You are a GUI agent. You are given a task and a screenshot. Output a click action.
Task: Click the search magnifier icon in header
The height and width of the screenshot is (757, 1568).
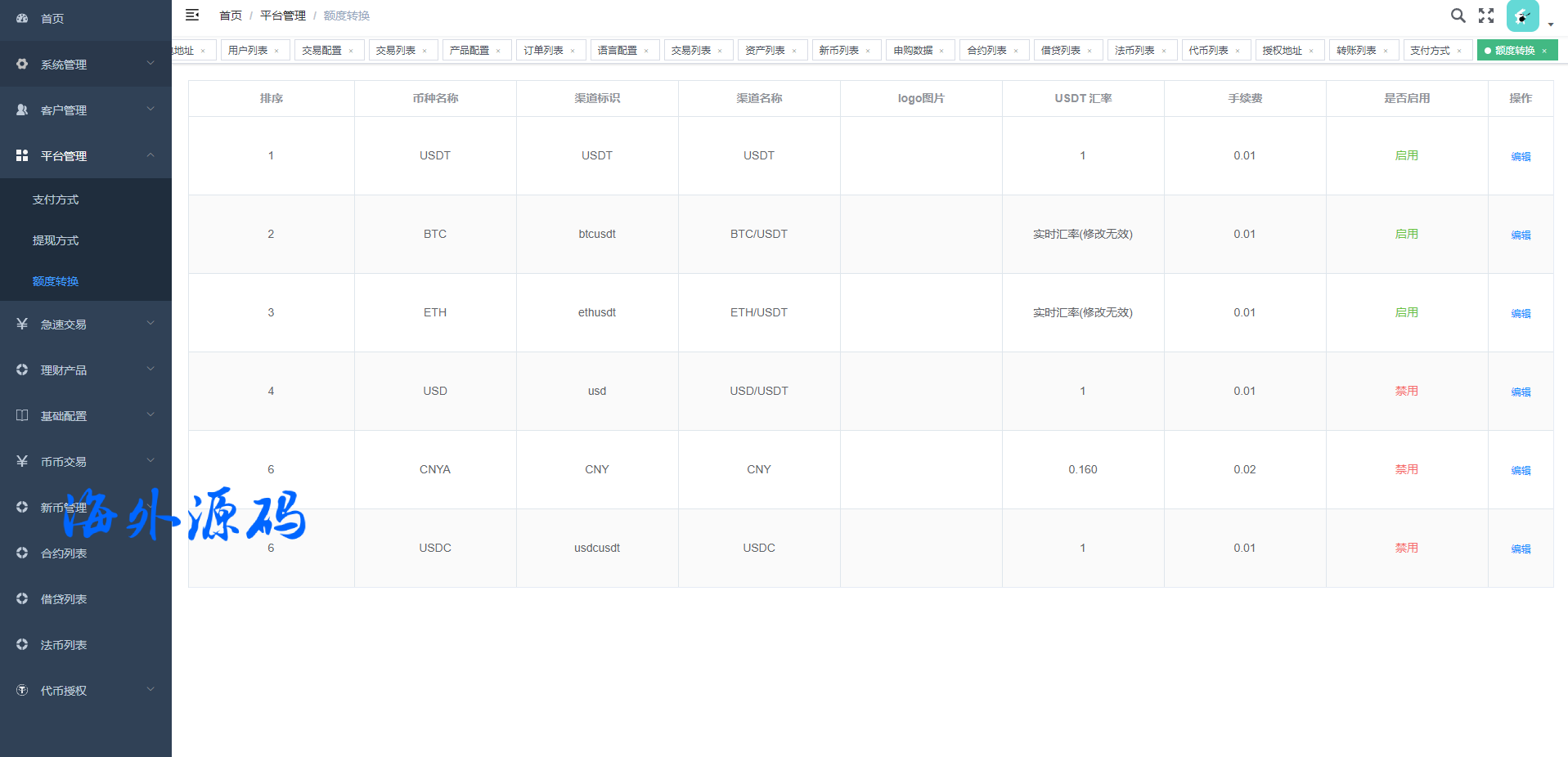[x=1458, y=16]
